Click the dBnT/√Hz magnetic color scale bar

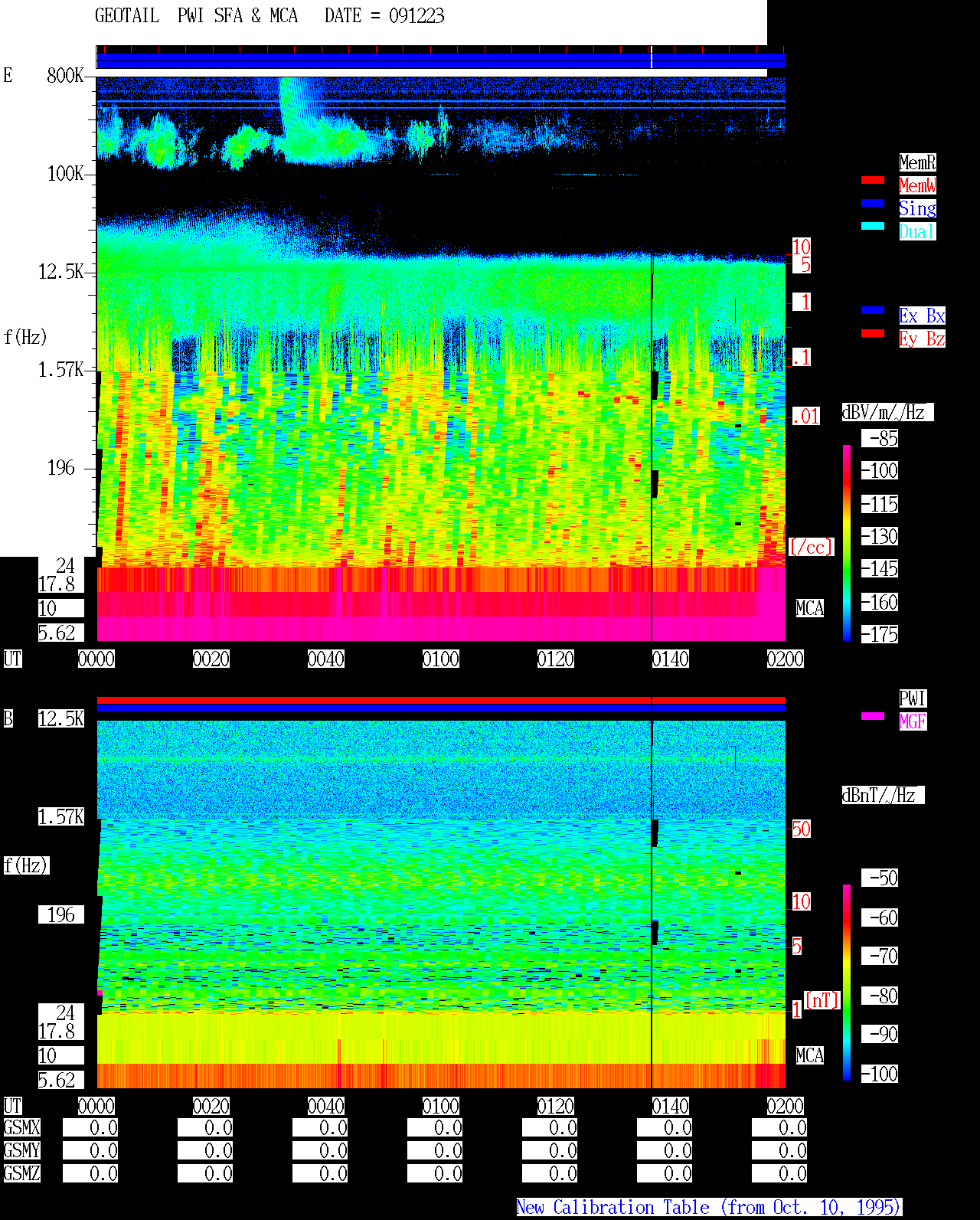(x=847, y=983)
